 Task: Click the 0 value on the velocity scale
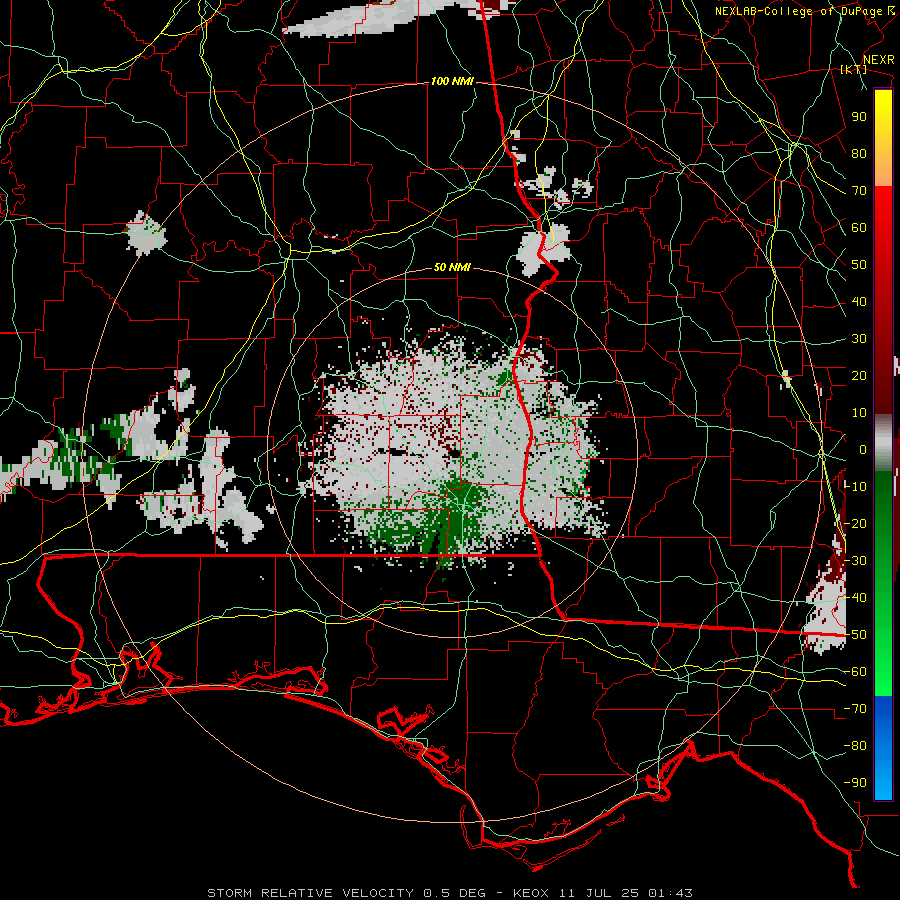[x=863, y=450]
